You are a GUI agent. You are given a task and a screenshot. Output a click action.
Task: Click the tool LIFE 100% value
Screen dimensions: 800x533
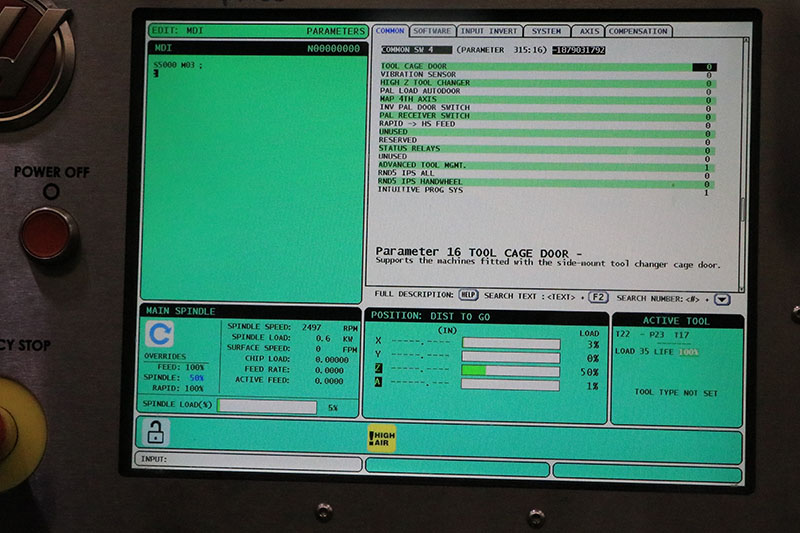click(x=688, y=352)
